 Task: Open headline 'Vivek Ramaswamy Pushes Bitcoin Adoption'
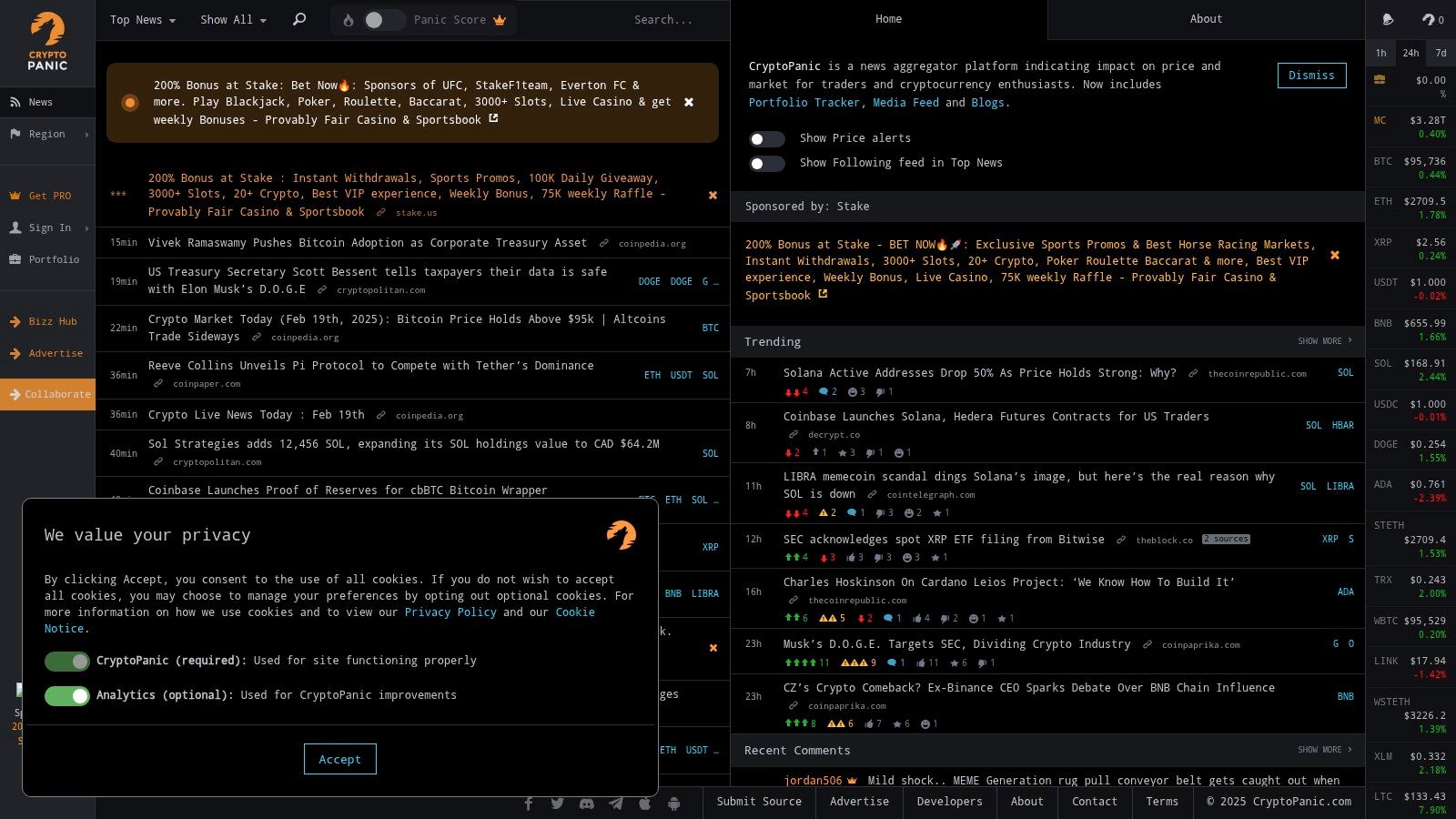click(367, 243)
